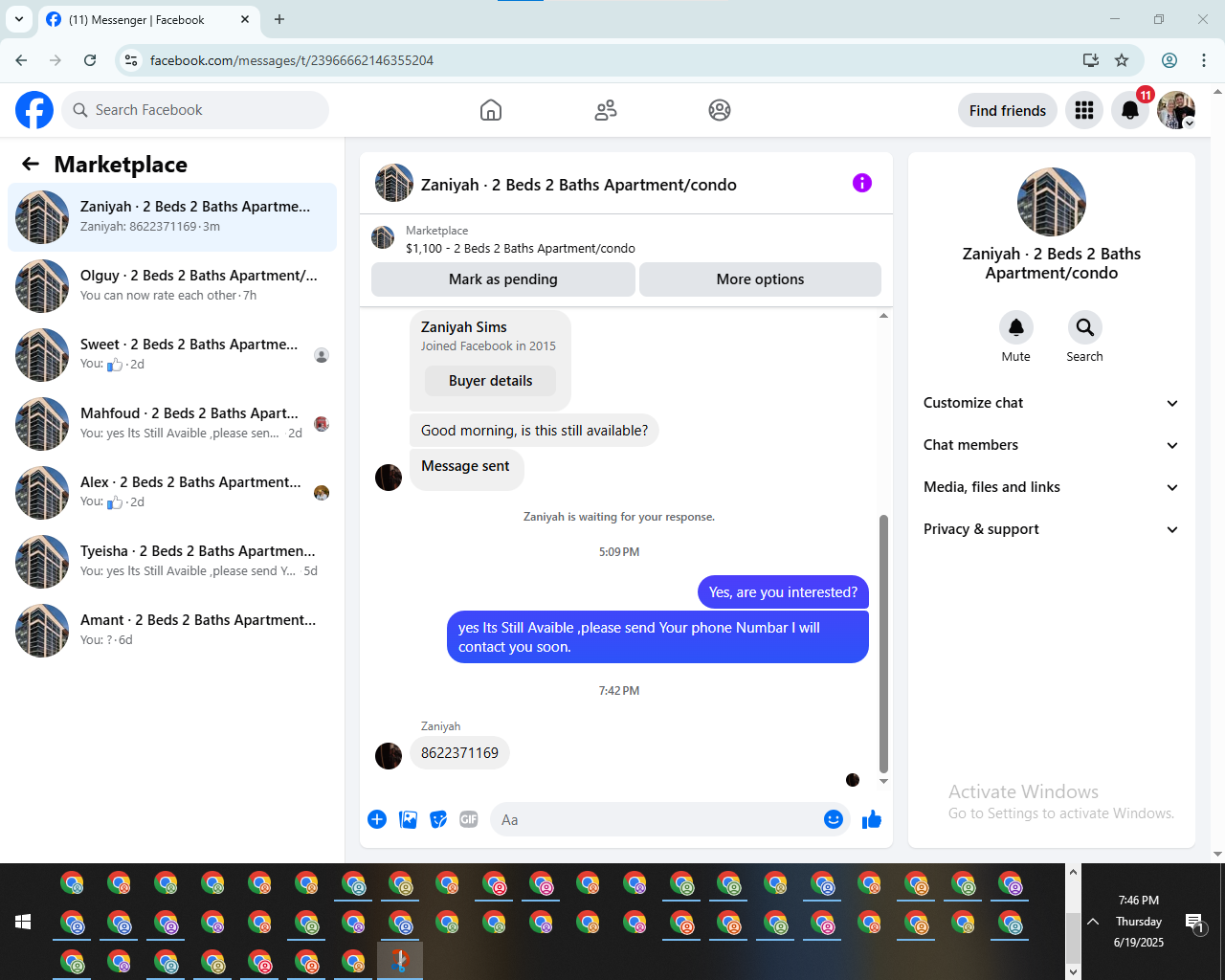Click the "Message sent" bubble

466,469
